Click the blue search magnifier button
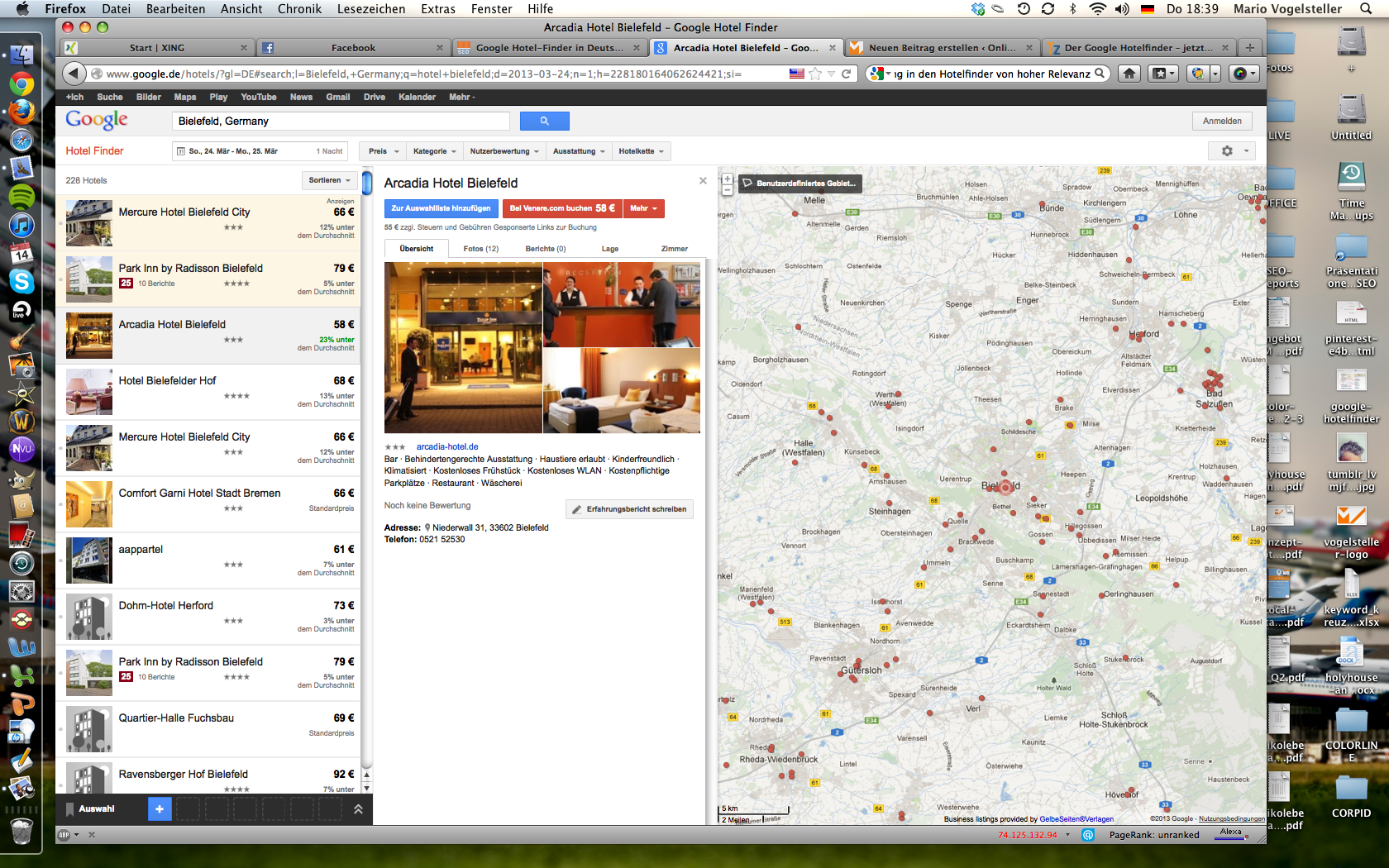The height and width of the screenshot is (868, 1389). (x=544, y=121)
